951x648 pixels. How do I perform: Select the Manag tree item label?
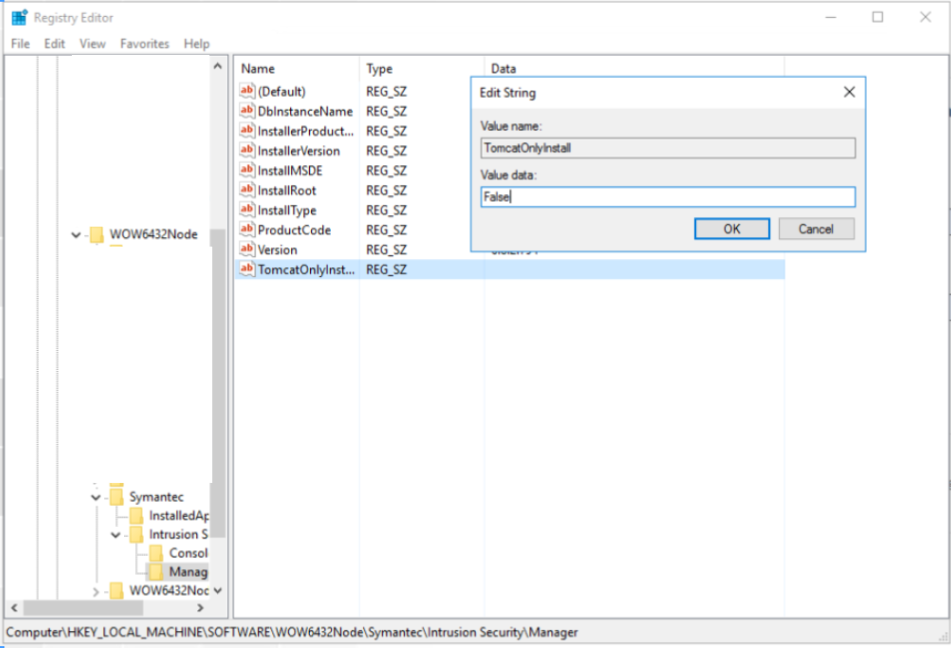pyautogui.click(x=188, y=572)
